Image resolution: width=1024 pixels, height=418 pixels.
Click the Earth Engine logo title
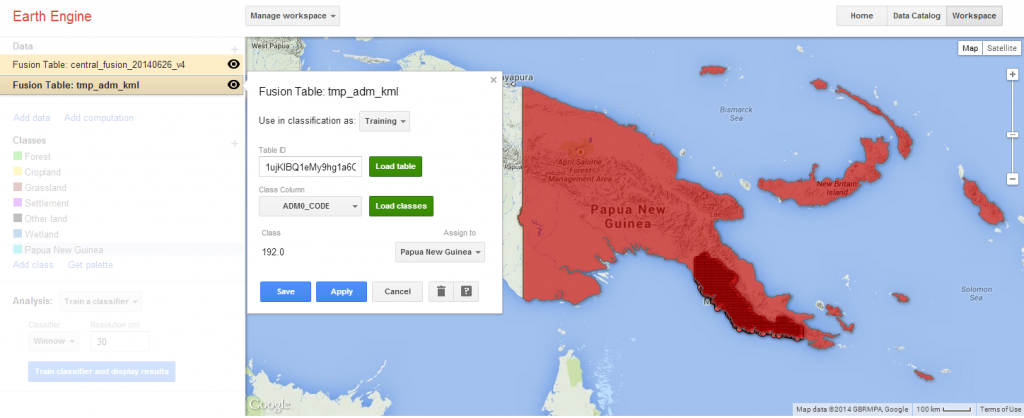(52, 16)
